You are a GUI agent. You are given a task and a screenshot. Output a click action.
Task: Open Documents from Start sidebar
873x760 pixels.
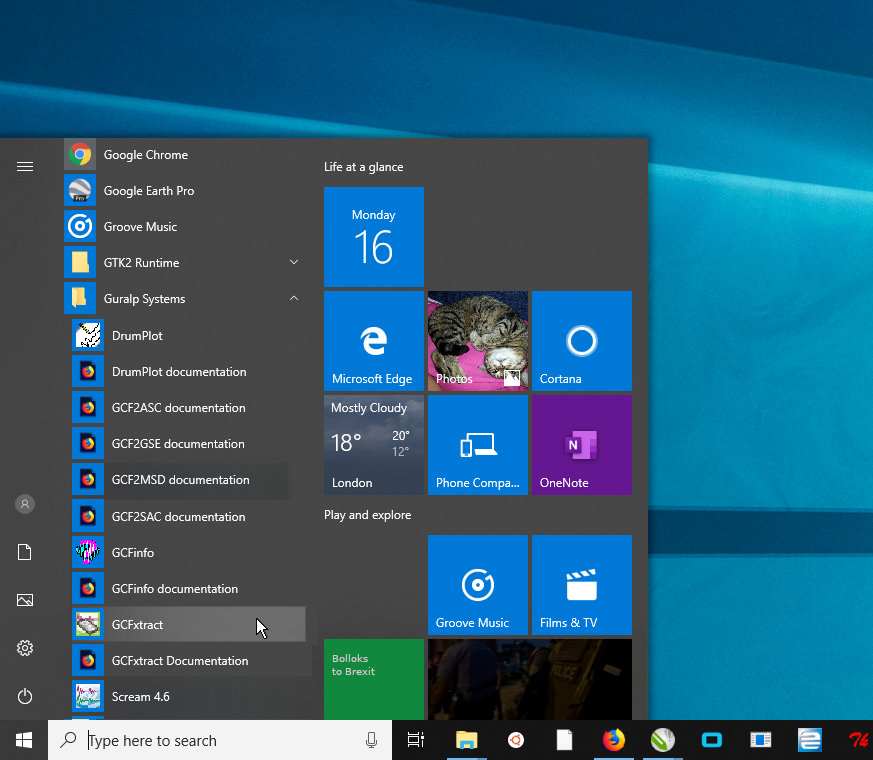click(x=24, y=552)
